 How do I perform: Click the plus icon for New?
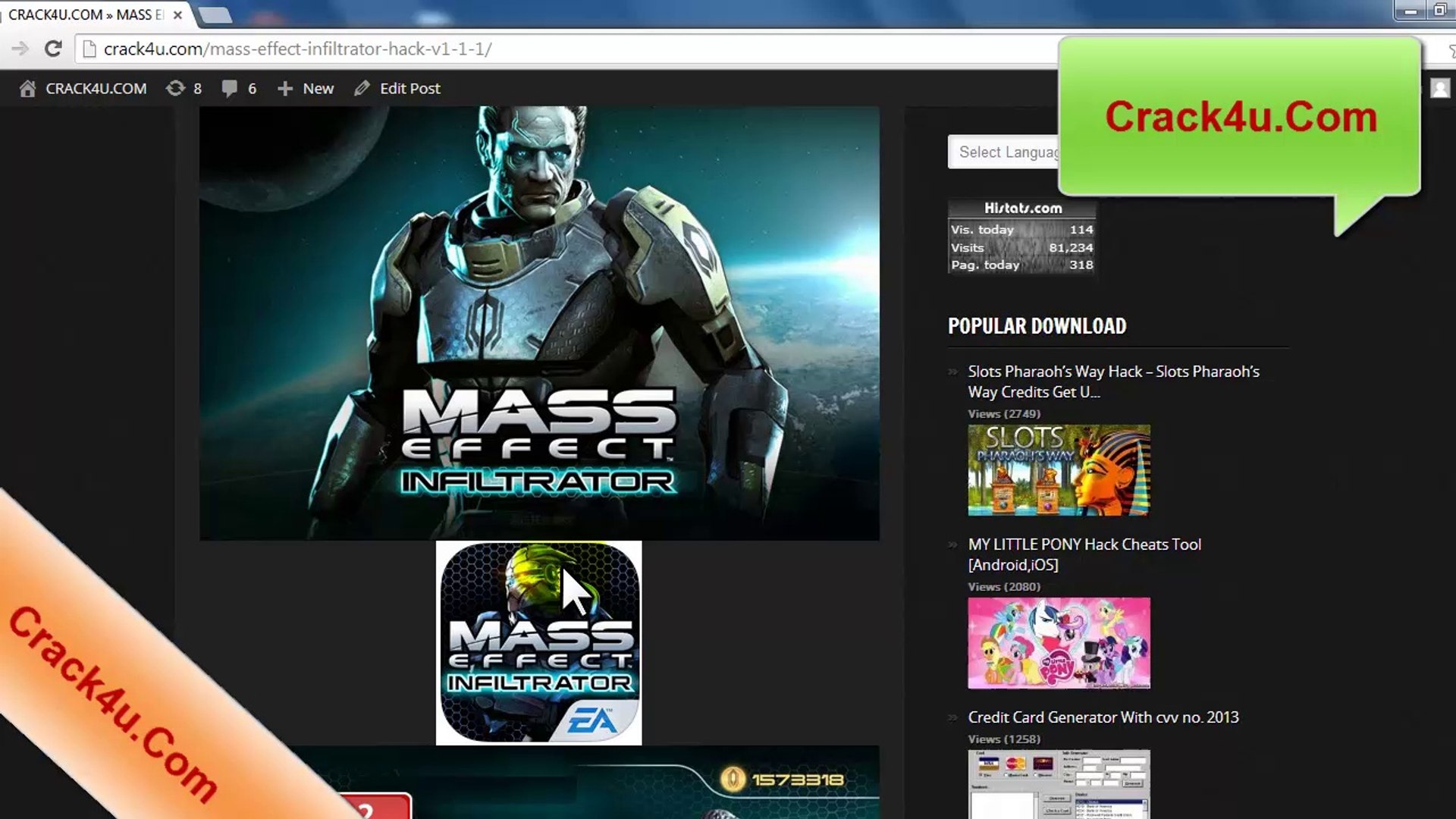285,89
